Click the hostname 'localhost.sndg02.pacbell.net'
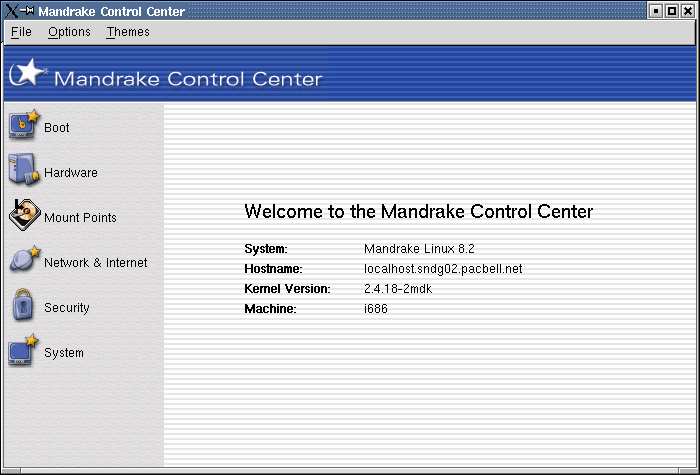Screen dimensions: 700x475 tap(443, 269)
